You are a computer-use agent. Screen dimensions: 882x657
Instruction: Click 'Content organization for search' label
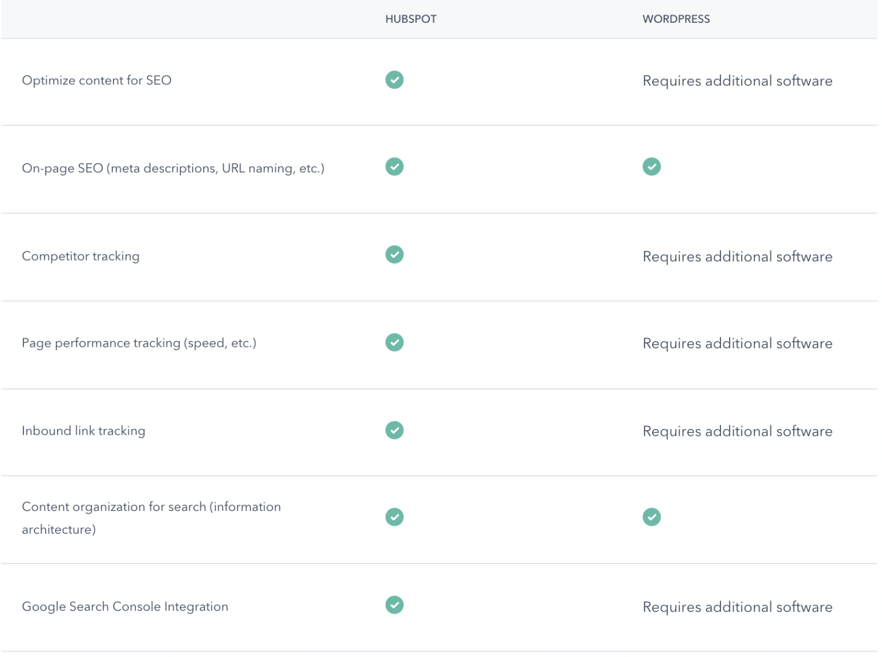pos(151,518)
